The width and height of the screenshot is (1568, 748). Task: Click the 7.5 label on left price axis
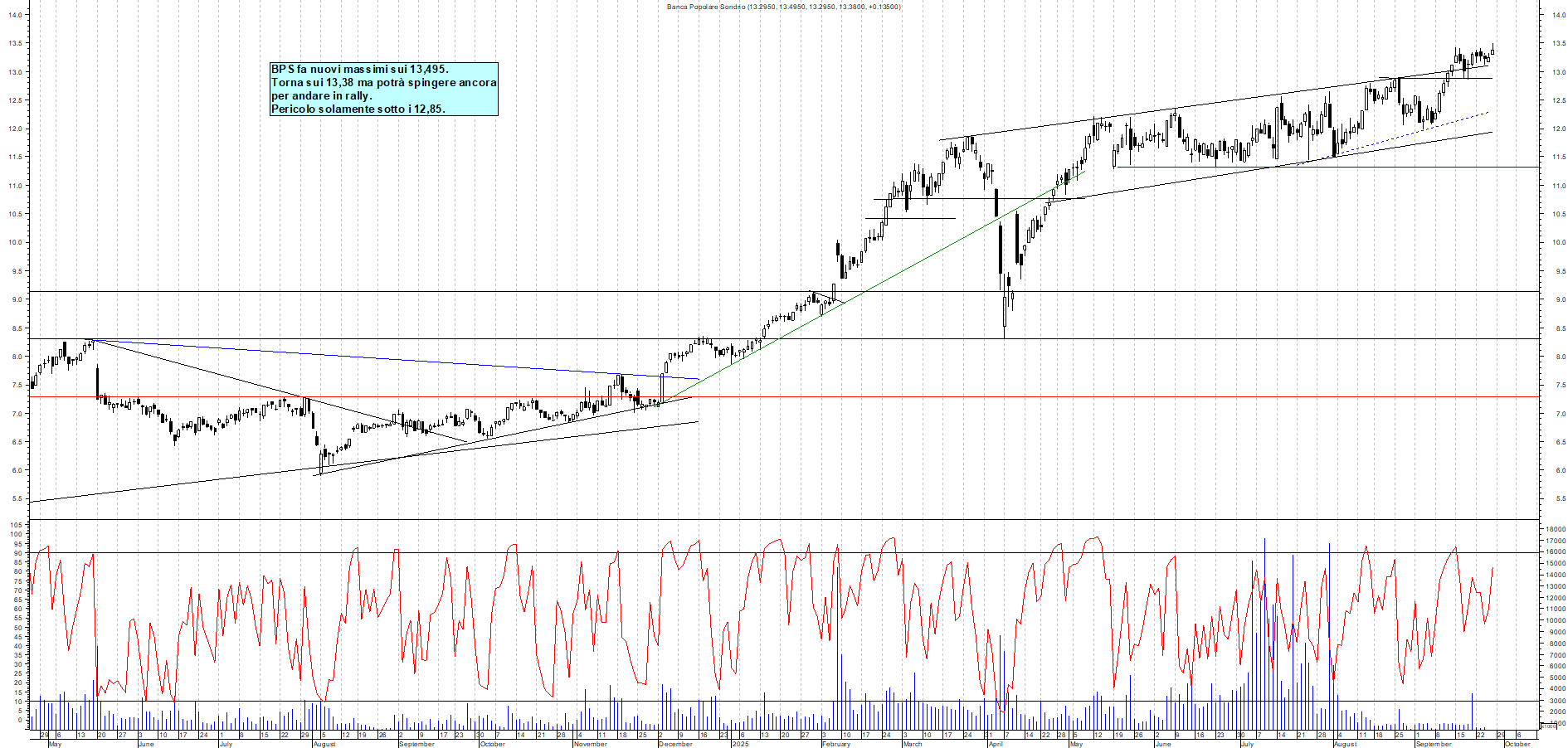coord(17,385)
